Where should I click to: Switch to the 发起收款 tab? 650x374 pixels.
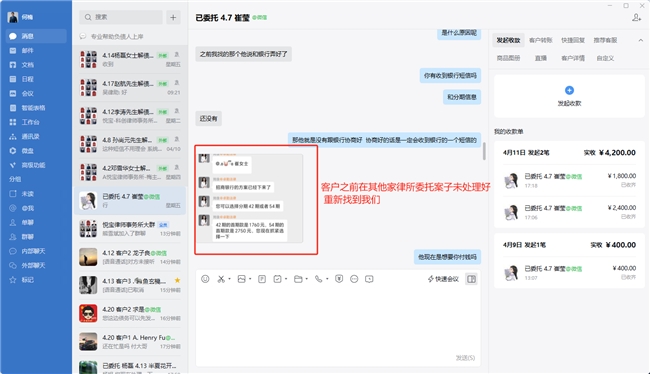click(x=508, y=40)
